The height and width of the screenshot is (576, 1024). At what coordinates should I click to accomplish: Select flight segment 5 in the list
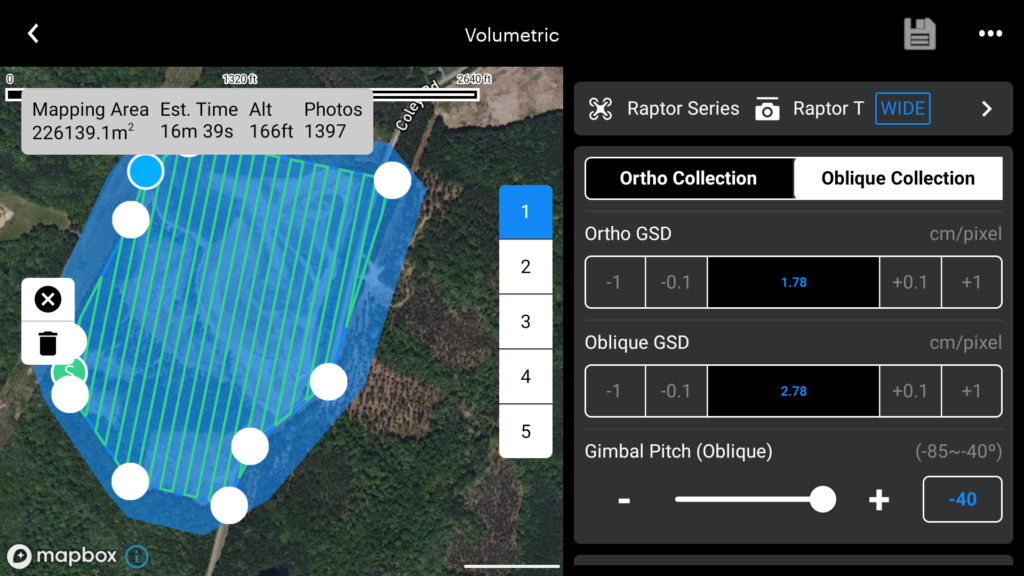click(x=525, y=431)
